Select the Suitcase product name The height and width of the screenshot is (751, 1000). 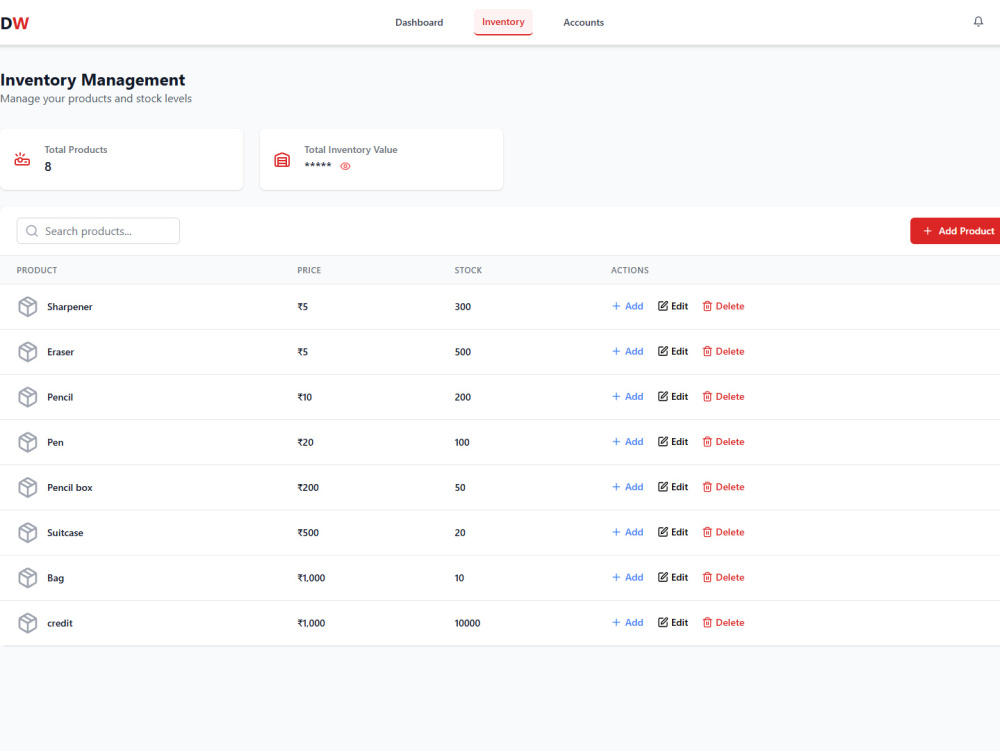pos(65,533)
